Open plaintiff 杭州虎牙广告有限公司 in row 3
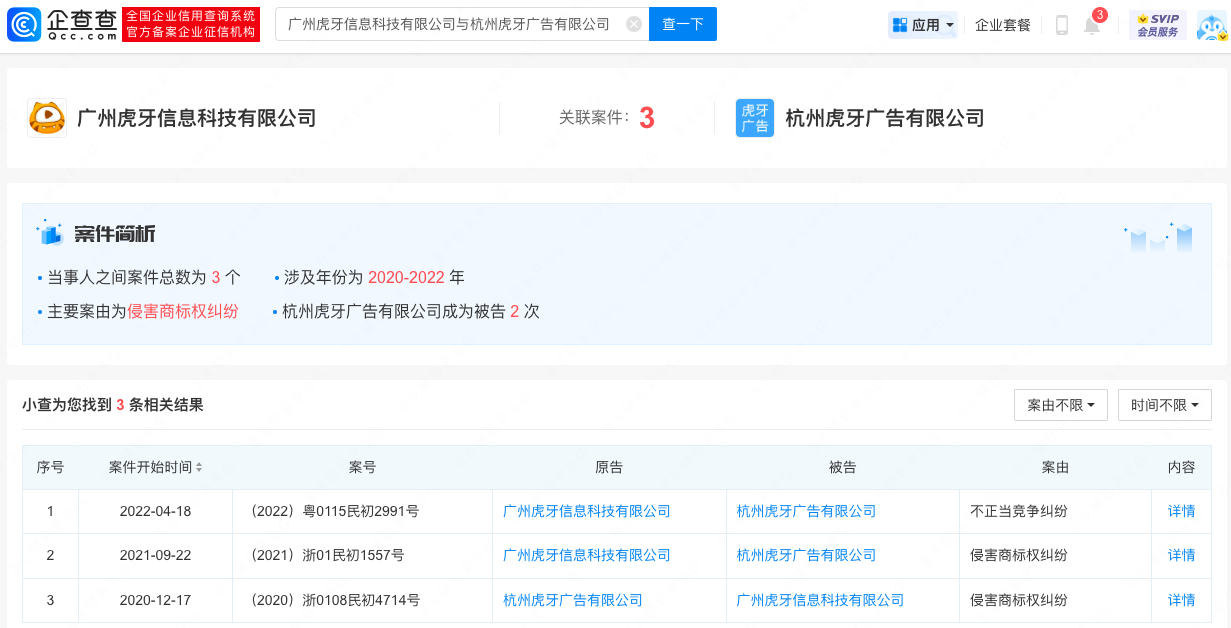Image resolution: width=1231 pixels, height=628 pixels. tap(573, 600)
